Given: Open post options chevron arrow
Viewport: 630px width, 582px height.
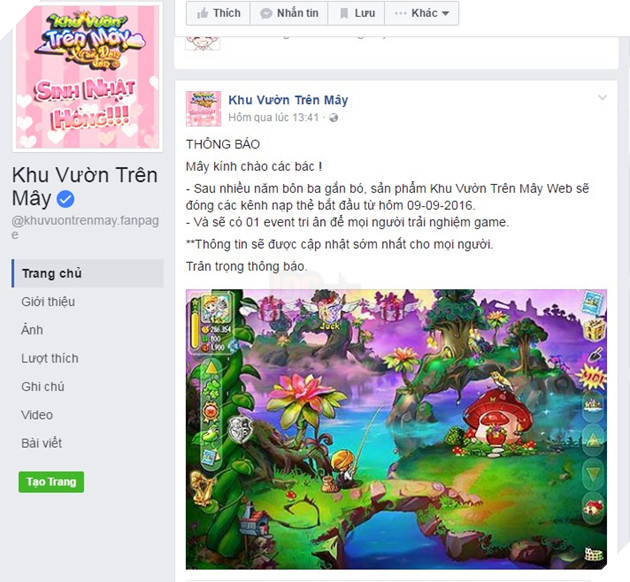Looking at the screenshot, I should (x=602, y=97).
